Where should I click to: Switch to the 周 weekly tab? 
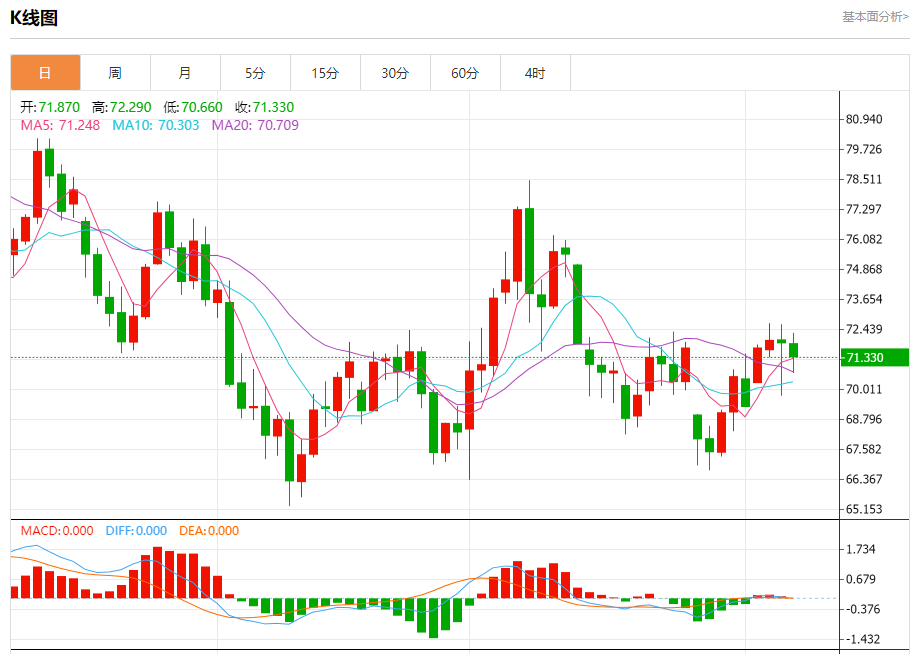(x=115, y=73)
